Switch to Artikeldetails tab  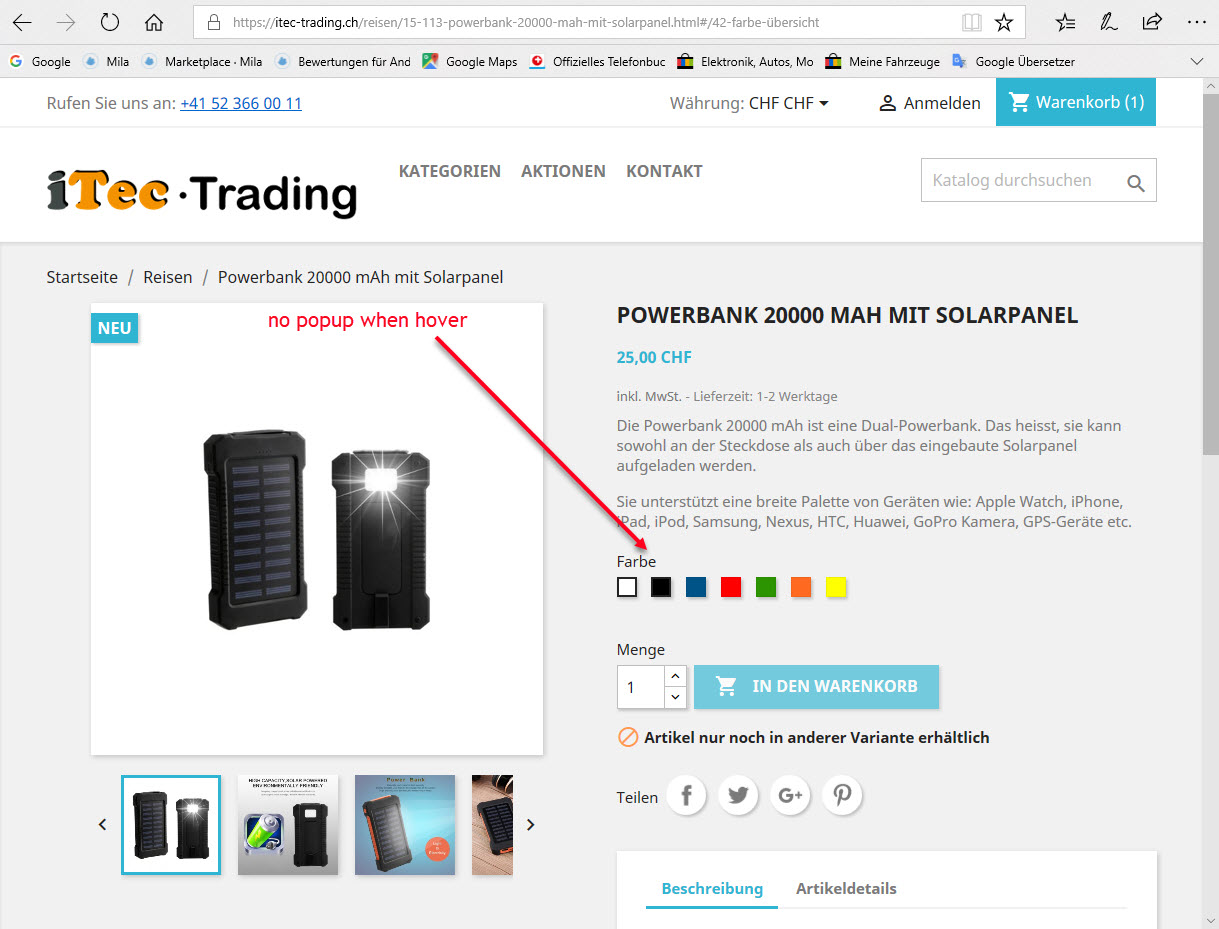(846, 888)
